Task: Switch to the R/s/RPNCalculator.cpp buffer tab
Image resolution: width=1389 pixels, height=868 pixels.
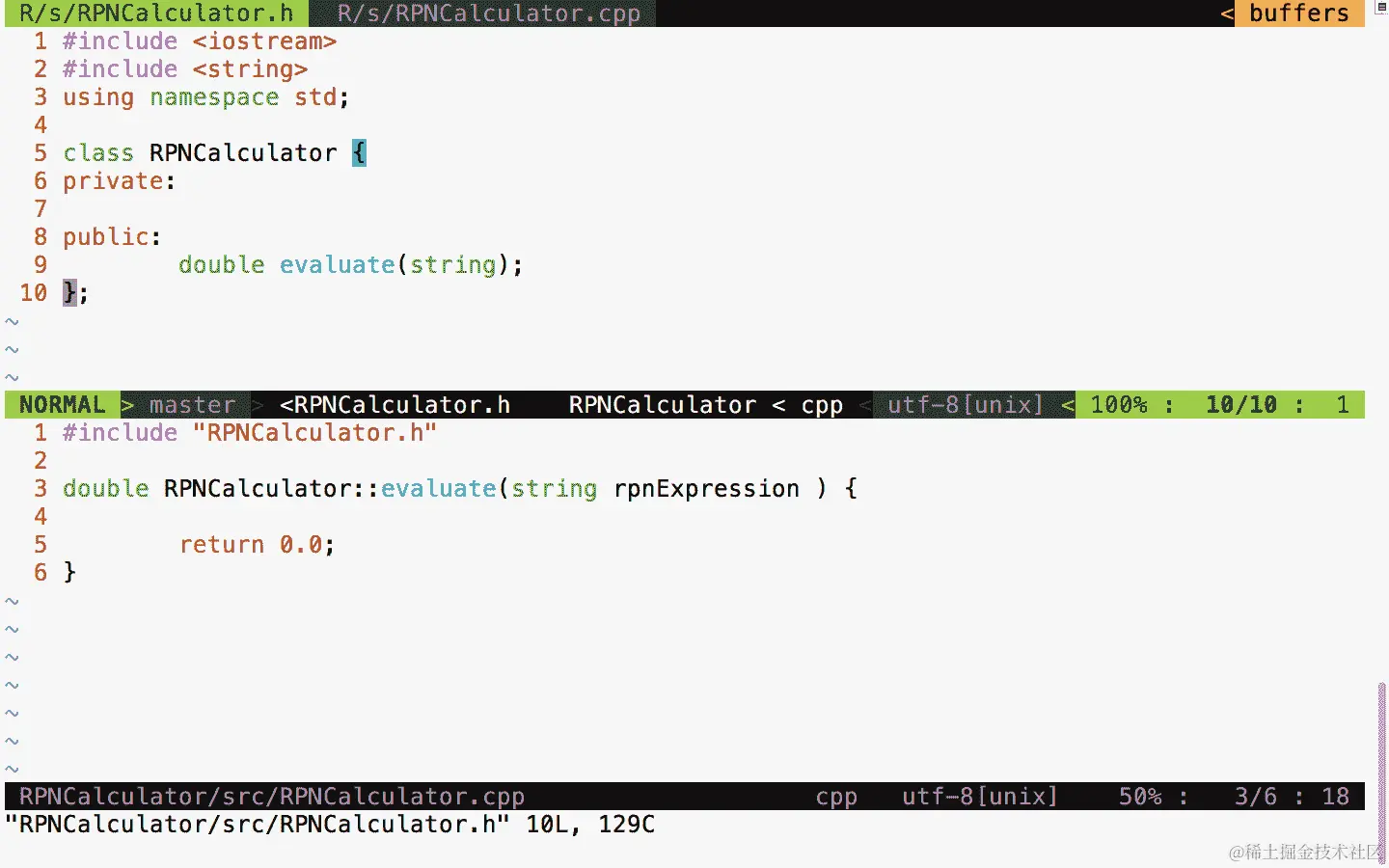Action: (x=489, y=14)
